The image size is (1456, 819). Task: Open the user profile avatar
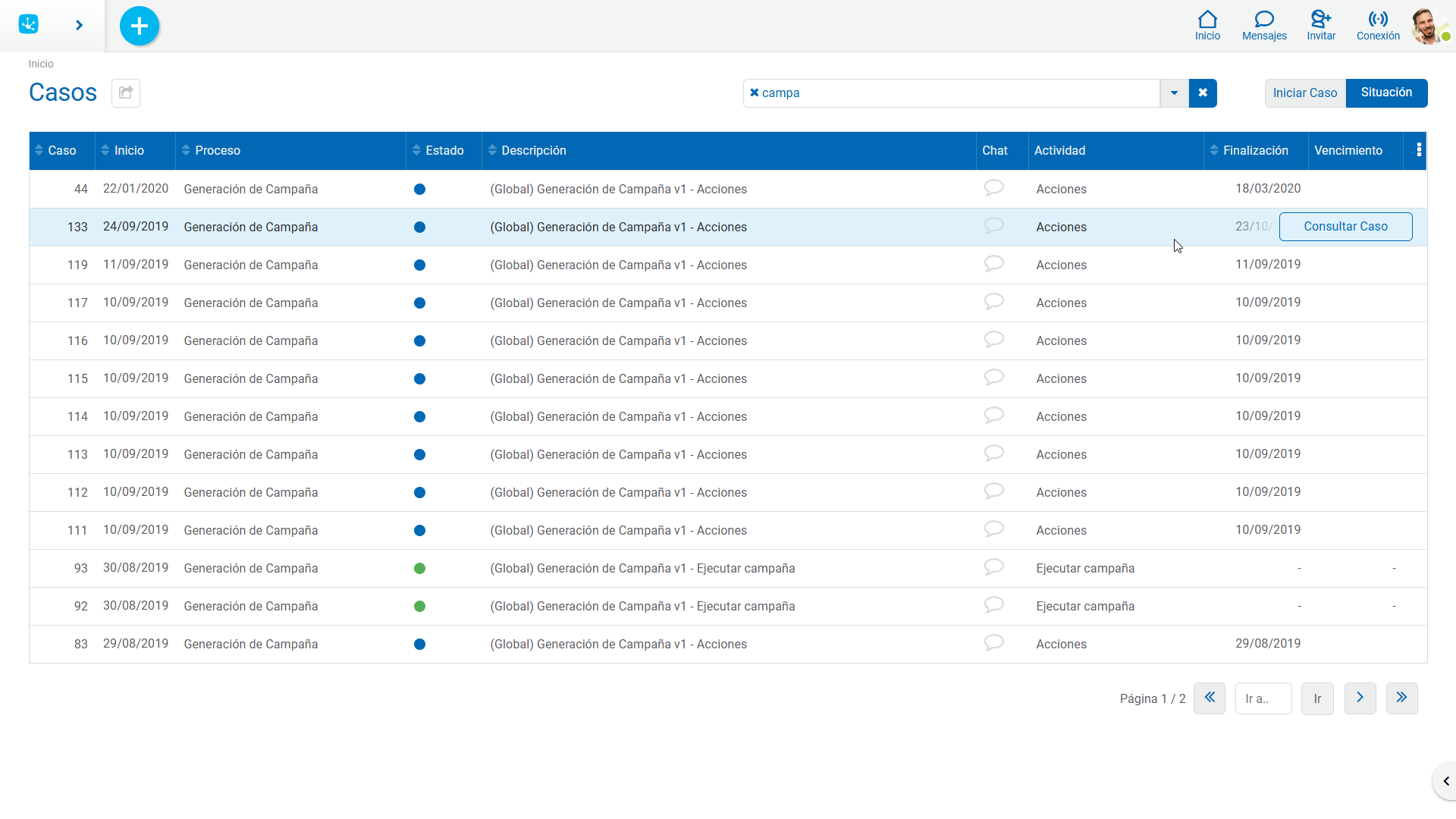point(1429,26)
